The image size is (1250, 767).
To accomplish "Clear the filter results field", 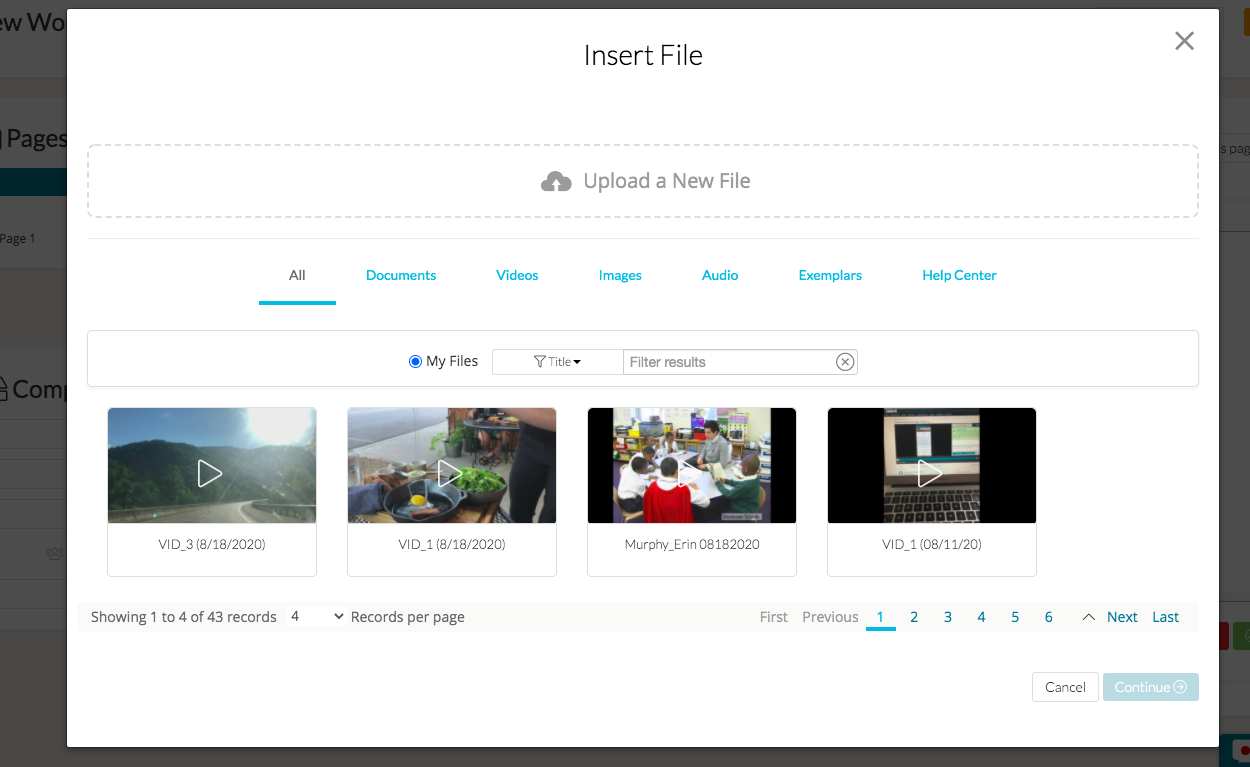I will point(845,362).
